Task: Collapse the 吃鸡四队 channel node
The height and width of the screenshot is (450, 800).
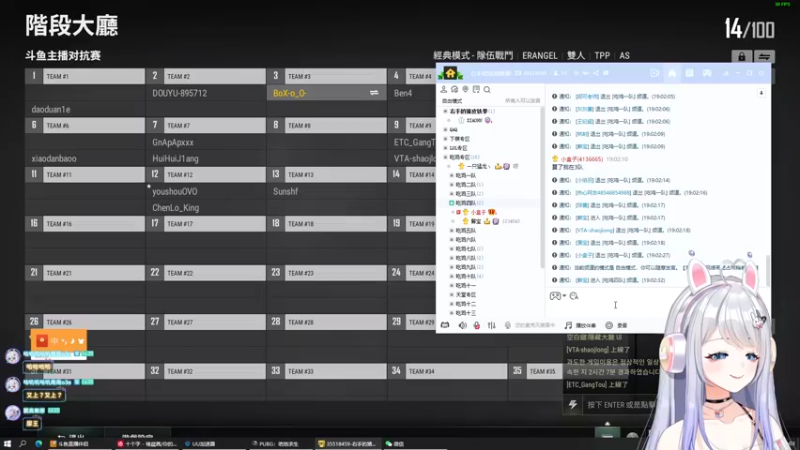Action: pos(452,203)
